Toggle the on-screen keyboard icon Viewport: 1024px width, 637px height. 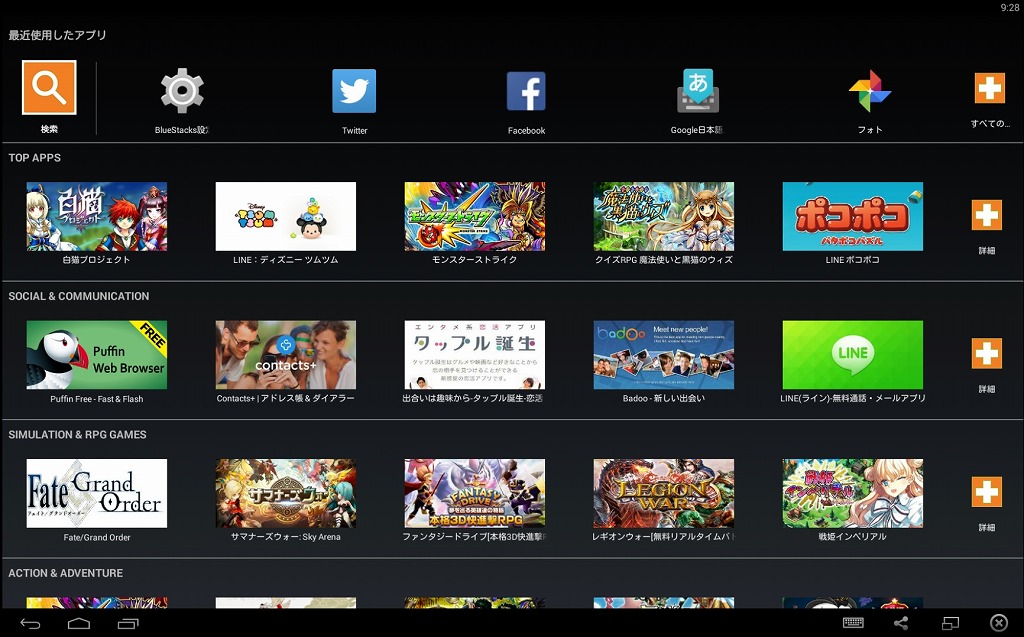tap(853, 623)
